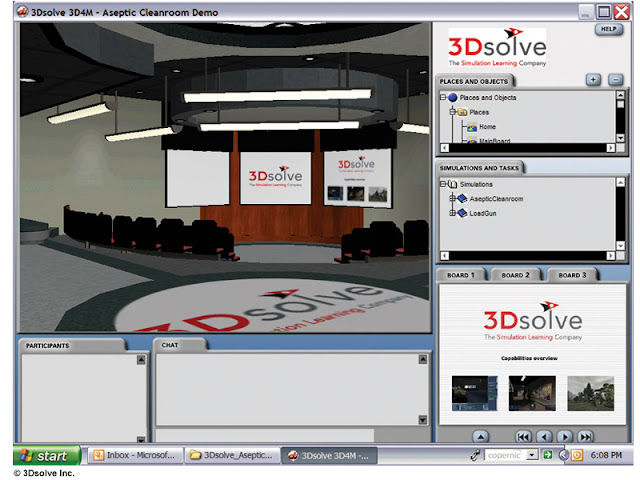Click 3Dsolve 3D4M taskbar button
Screen dimensions: 640x480
pos(329,456)
